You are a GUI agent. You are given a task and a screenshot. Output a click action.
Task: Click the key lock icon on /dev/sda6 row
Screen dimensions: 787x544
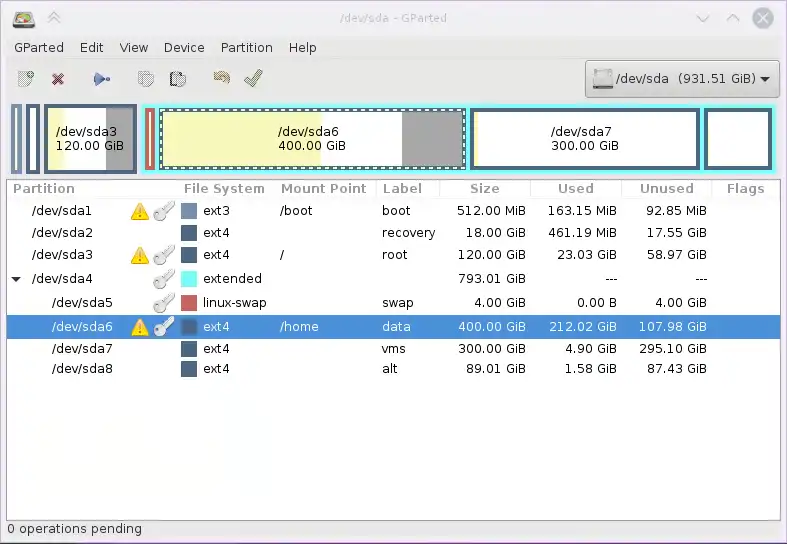point(164,326)
